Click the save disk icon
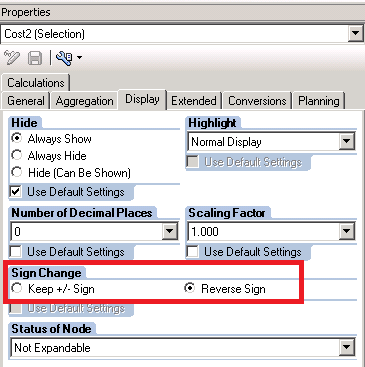The width and height of the screenshot is (365, 367). click(x=35, y=58)
